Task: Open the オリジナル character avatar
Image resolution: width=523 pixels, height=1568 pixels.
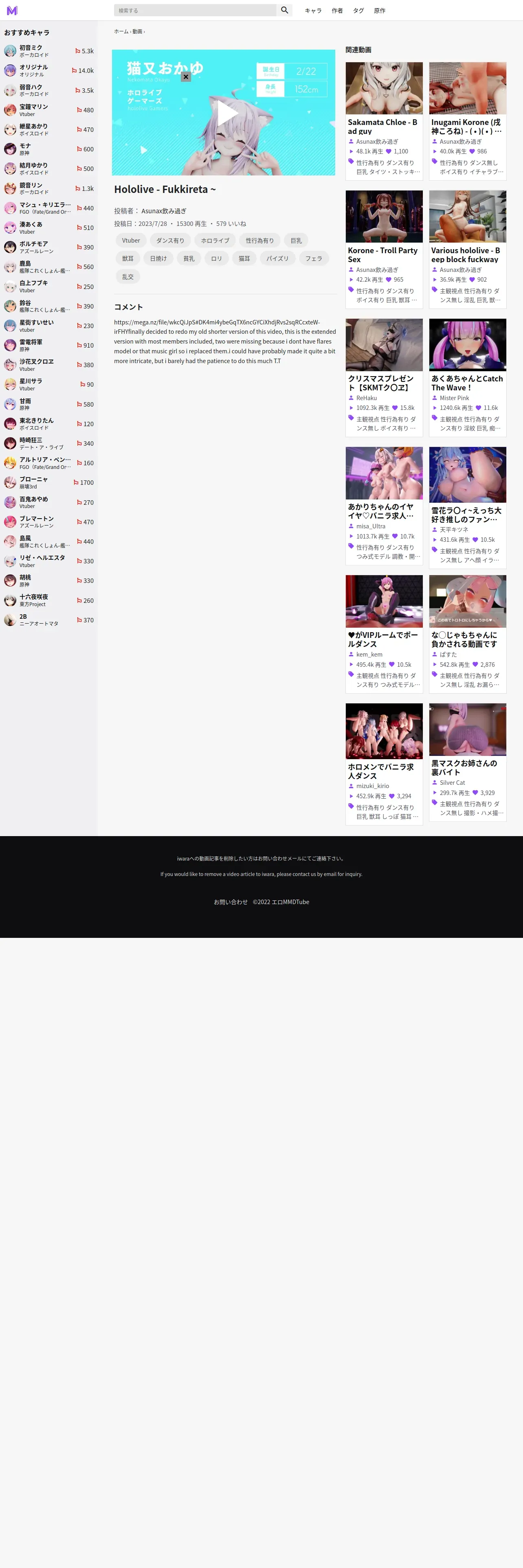Action: pyautogui.click(x=10, y=70)
